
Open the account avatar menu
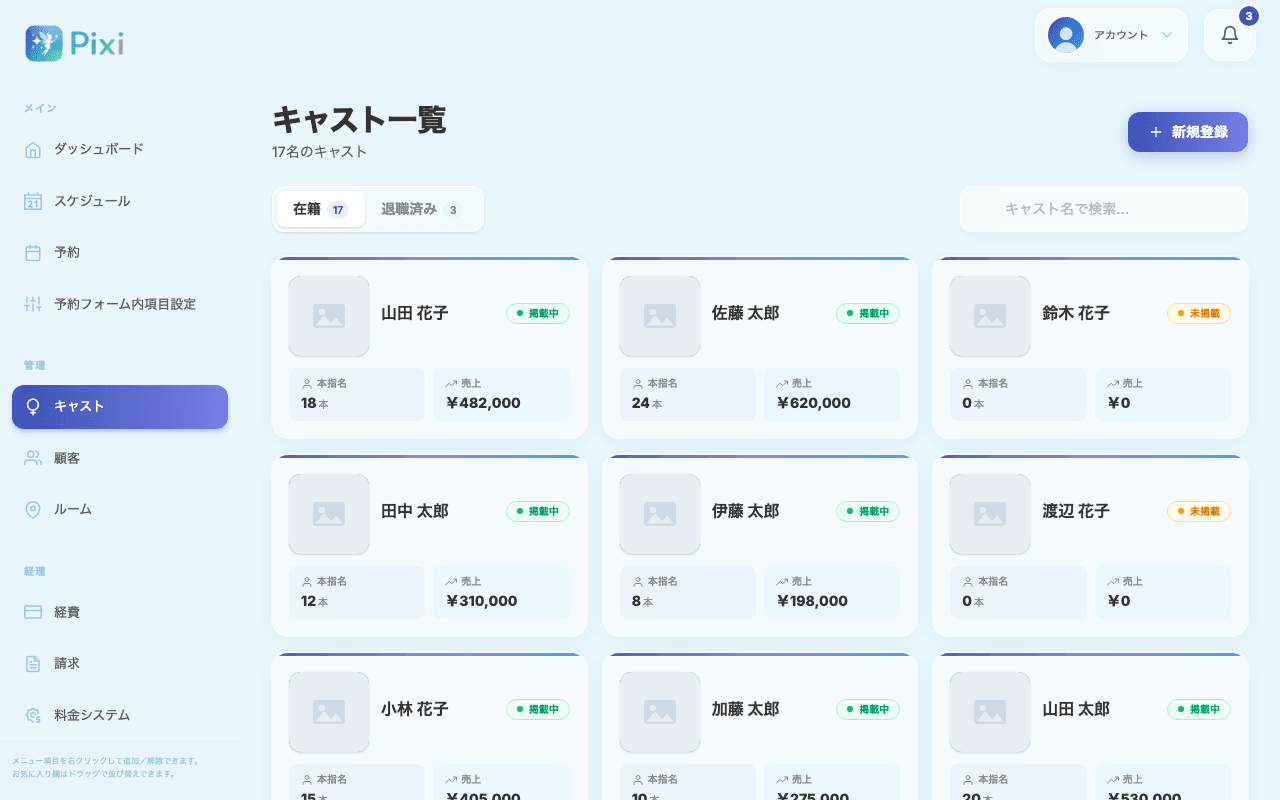tap(1066, 35)
